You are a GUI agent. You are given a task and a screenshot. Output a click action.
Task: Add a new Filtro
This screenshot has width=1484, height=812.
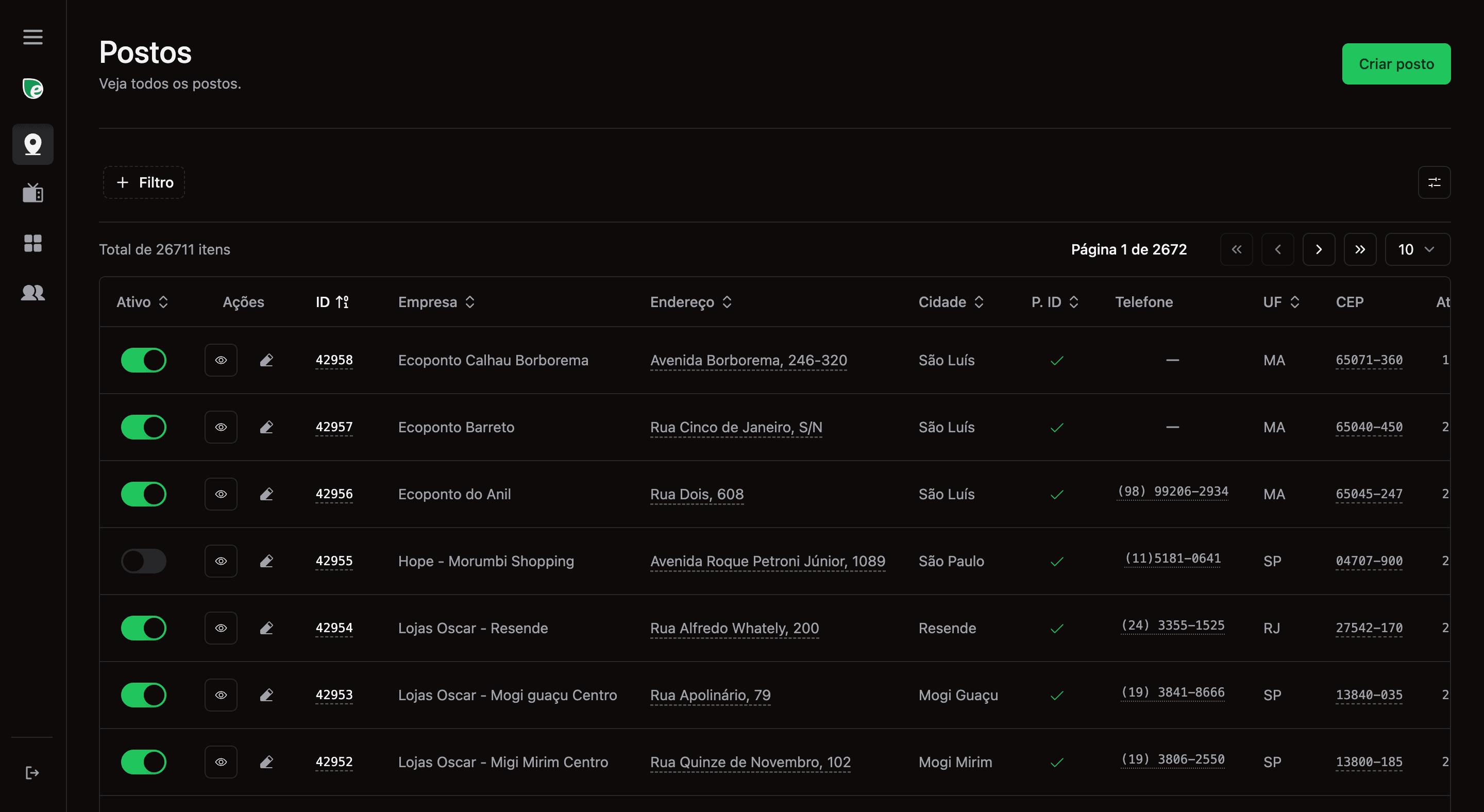click(144, 182)
